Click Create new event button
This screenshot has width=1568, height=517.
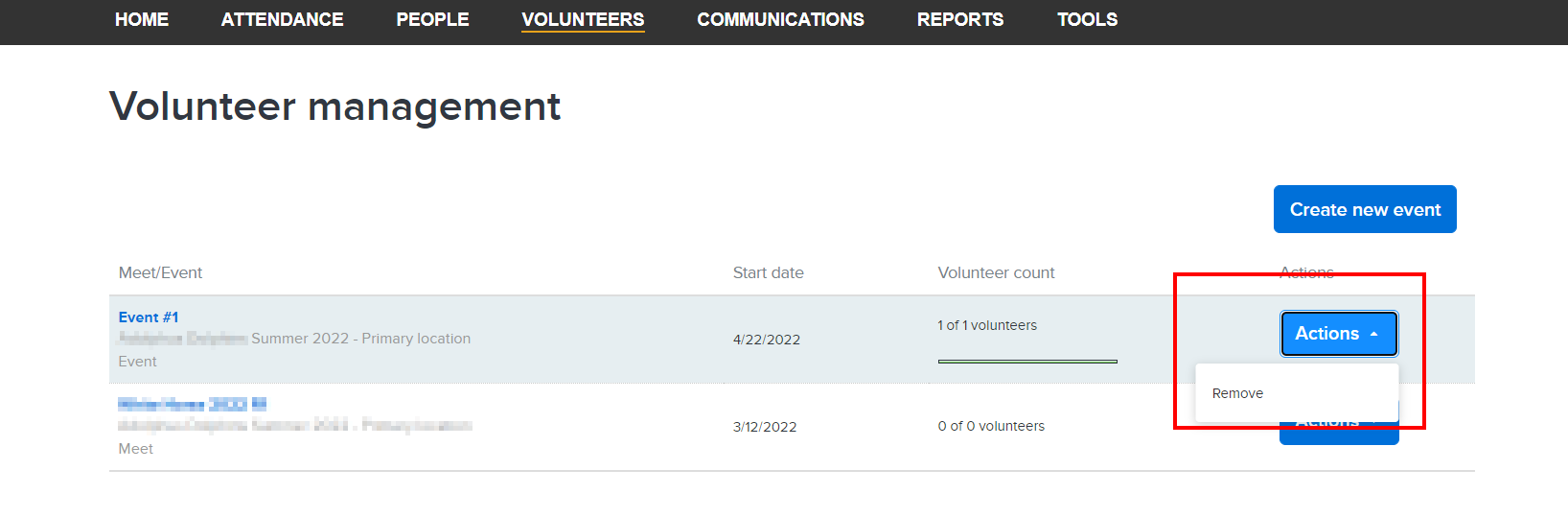click(x=1365, y=209)
